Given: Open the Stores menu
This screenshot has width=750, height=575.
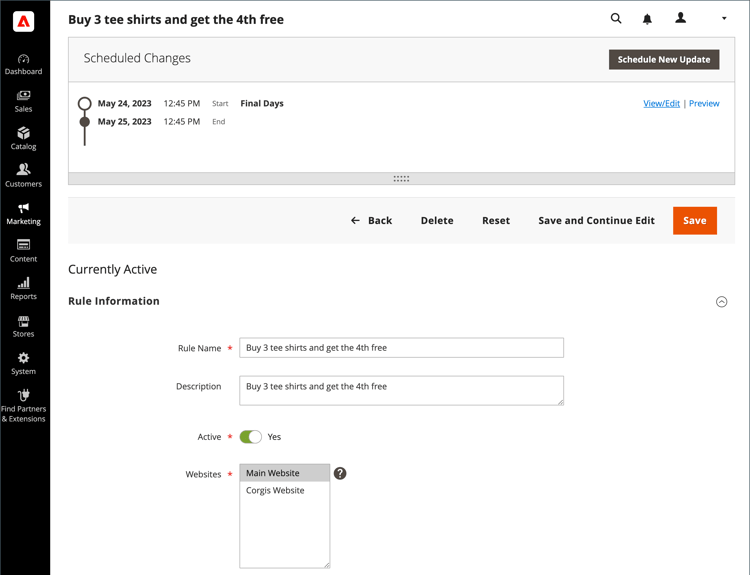Looking at the screenshot, I should click(23, 326).
